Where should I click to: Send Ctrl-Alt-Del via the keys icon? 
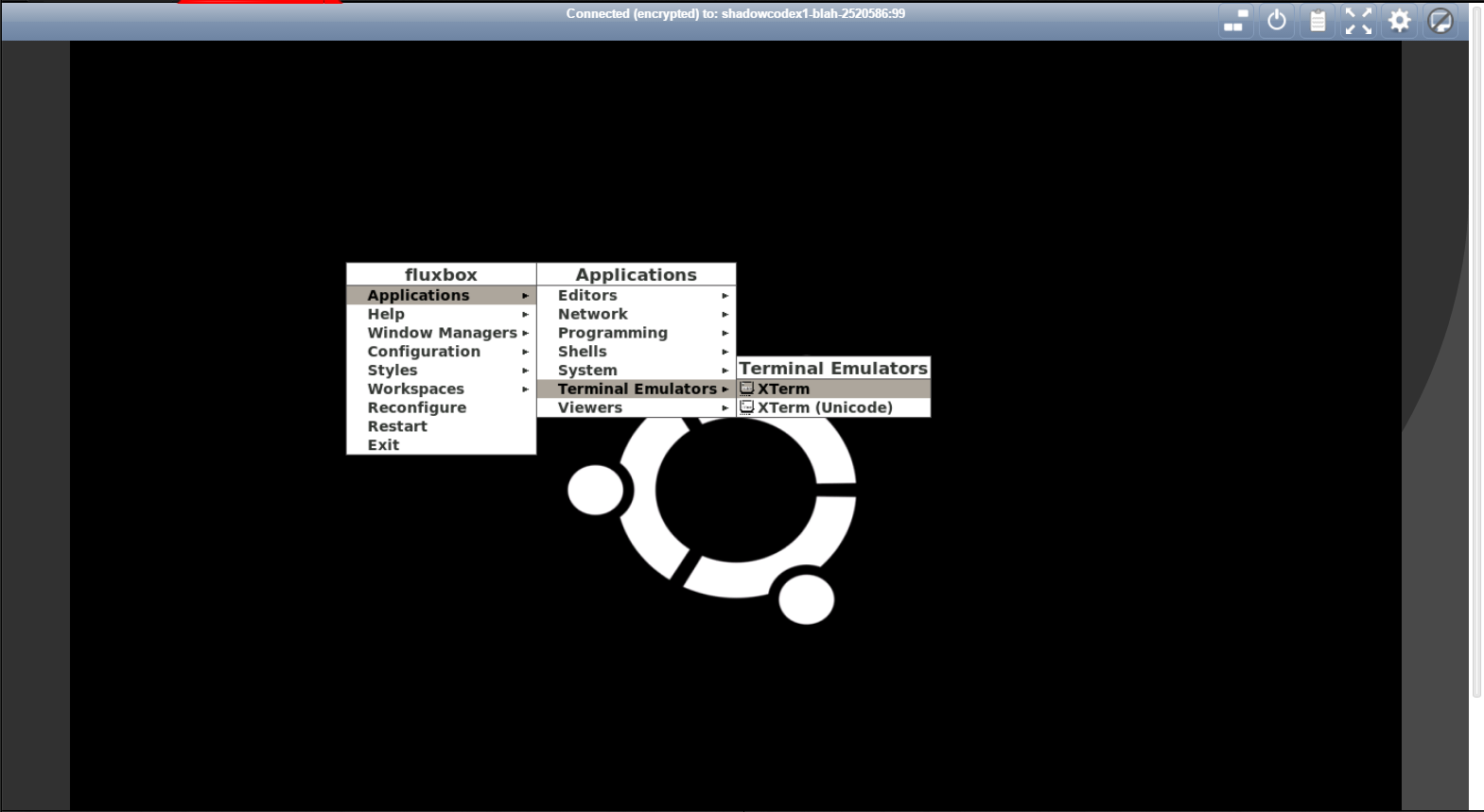(1236, 21)
